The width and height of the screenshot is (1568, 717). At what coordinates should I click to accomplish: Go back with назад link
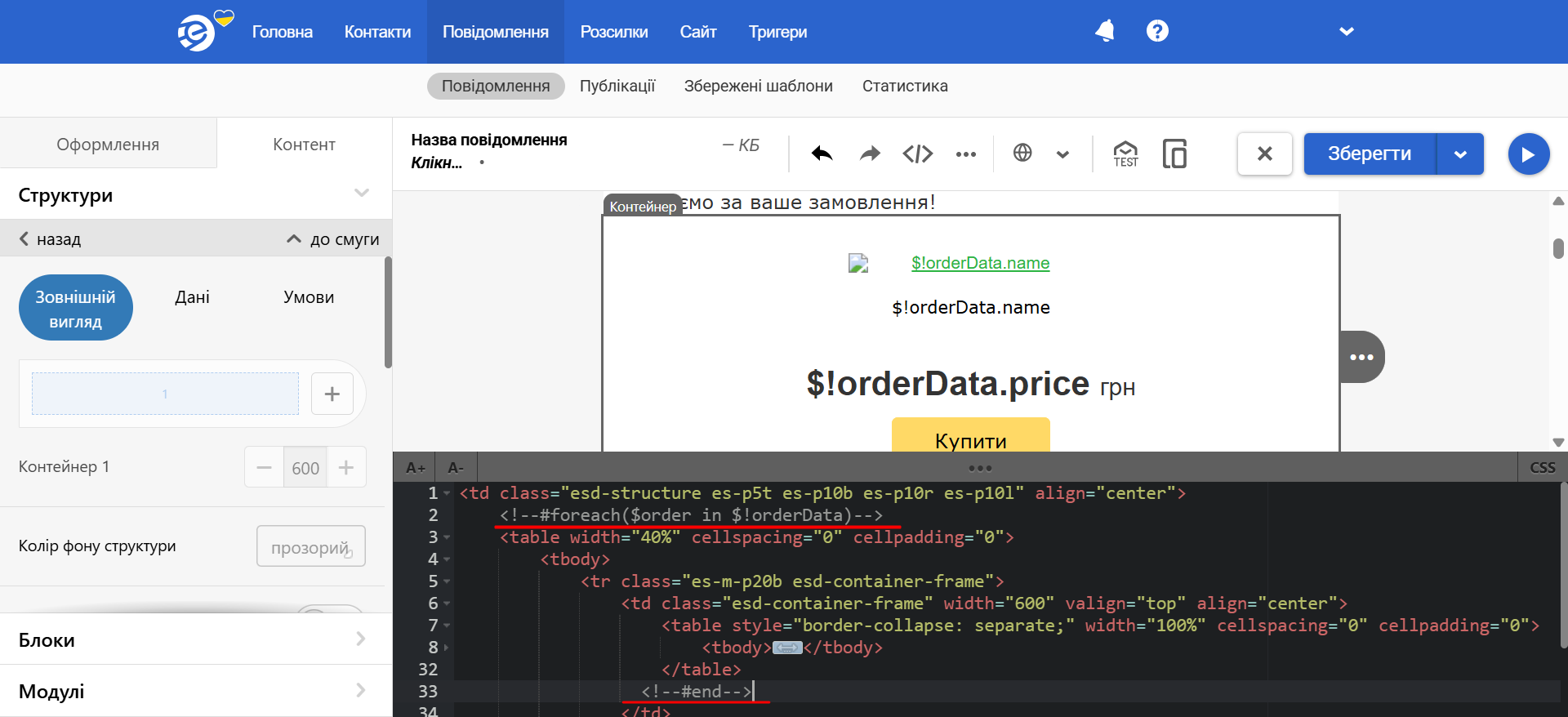pyautogui.click(x=50, y=238)
